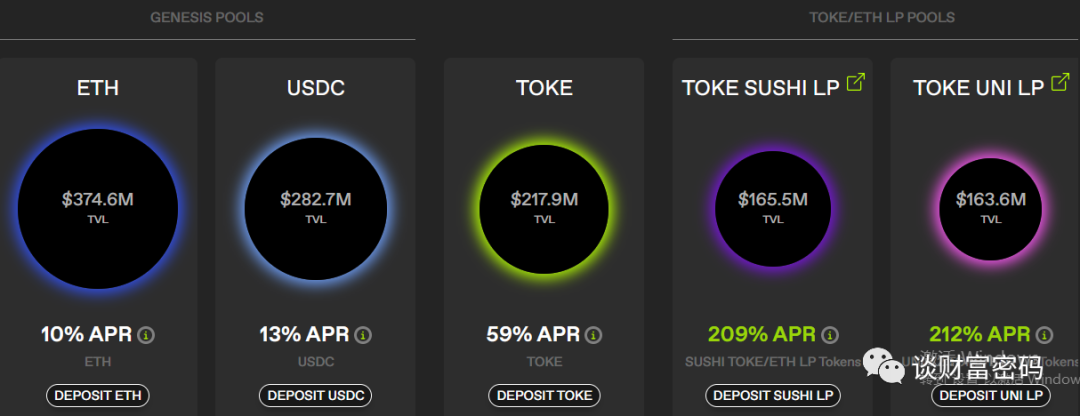This screenshot has height=416, width=1080.
Task: Click the info icon beside 59% APR
Action: coord(593,335)
